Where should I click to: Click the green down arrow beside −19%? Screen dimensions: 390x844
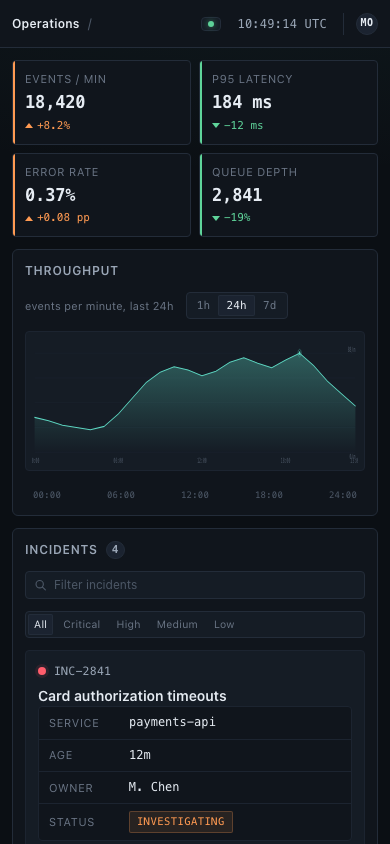216,218
